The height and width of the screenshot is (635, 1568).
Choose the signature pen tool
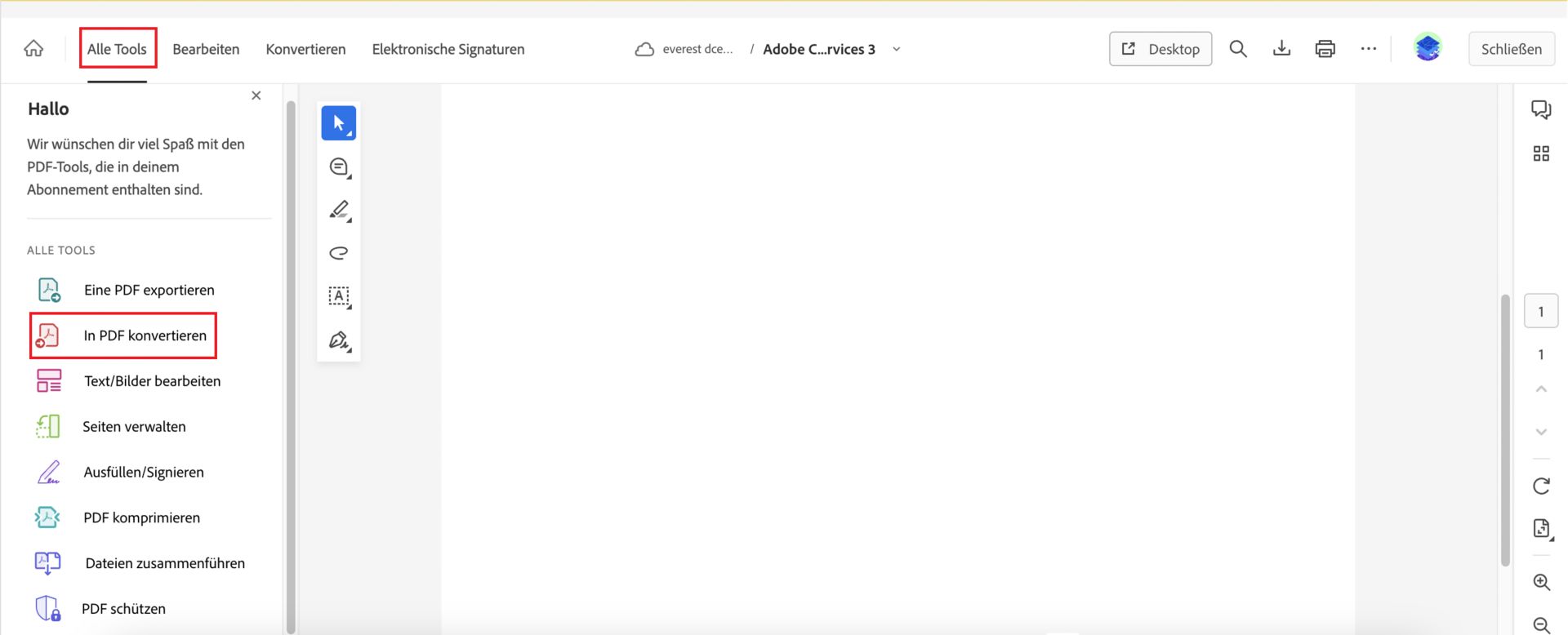339,340
